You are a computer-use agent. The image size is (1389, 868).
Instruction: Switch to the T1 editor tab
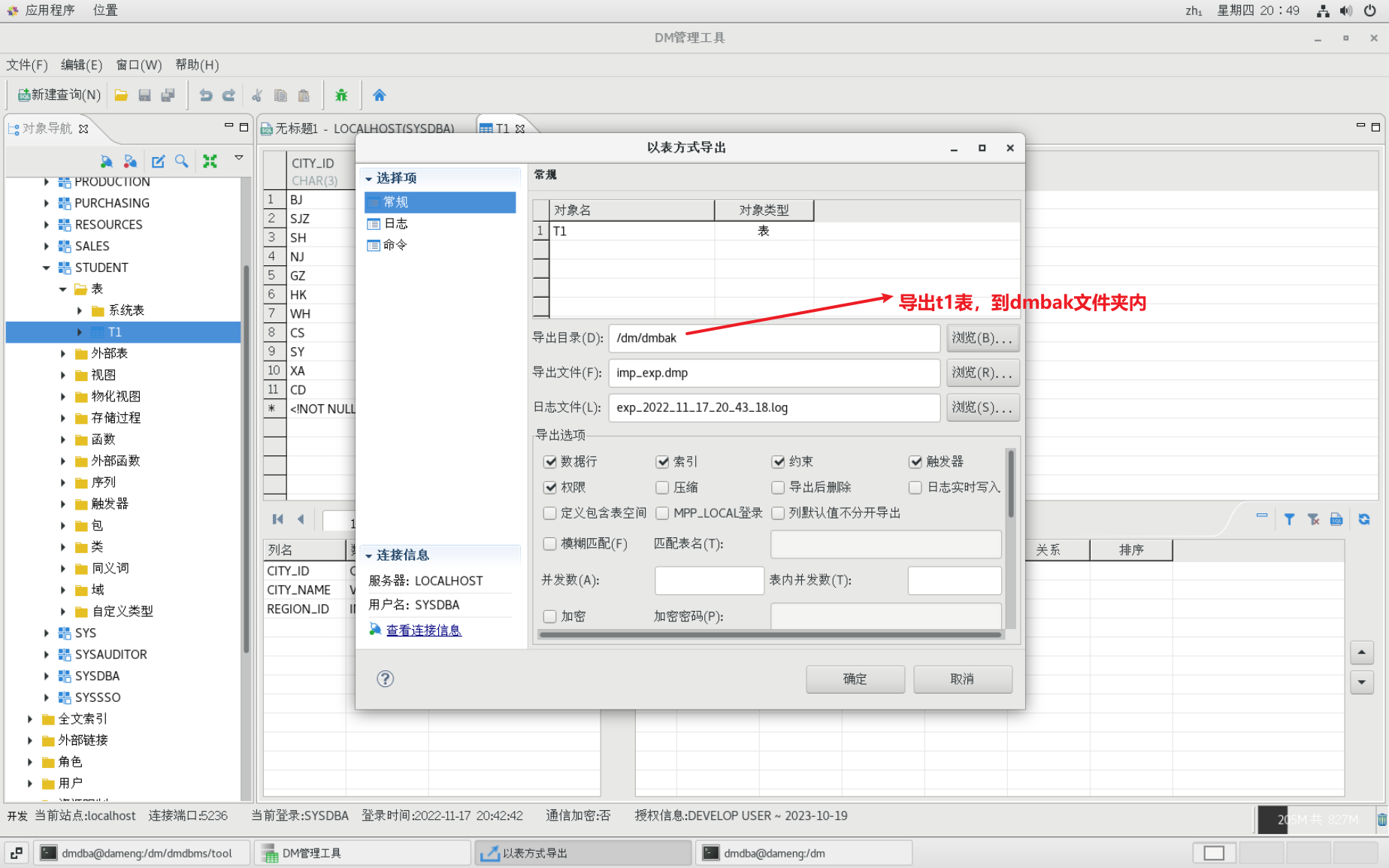click(501, 128)
